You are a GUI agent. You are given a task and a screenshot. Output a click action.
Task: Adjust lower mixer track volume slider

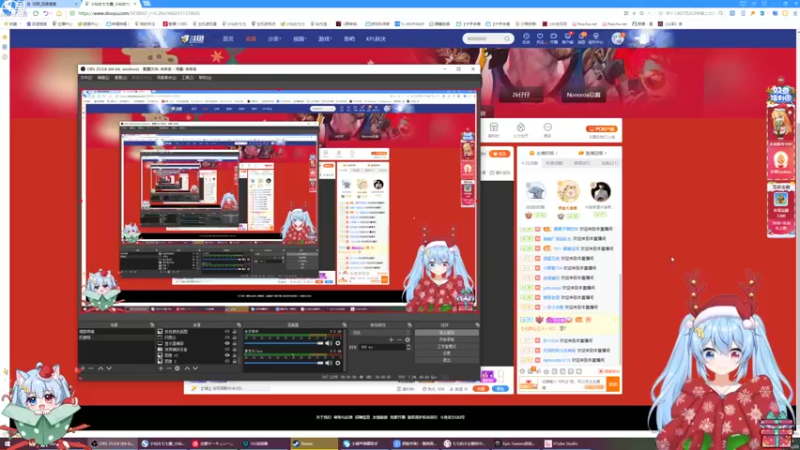[x=284, y=363]
